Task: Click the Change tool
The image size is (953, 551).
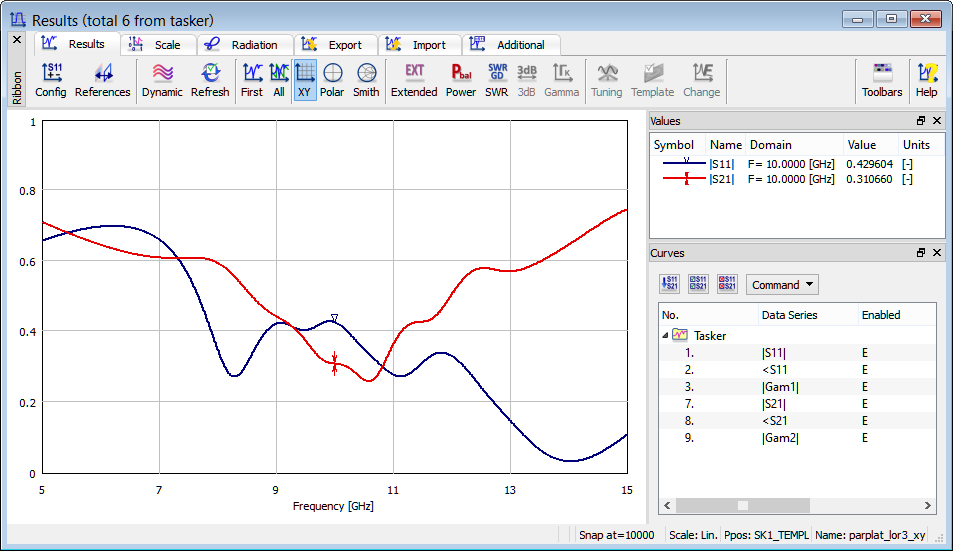Action: [701, 80]
